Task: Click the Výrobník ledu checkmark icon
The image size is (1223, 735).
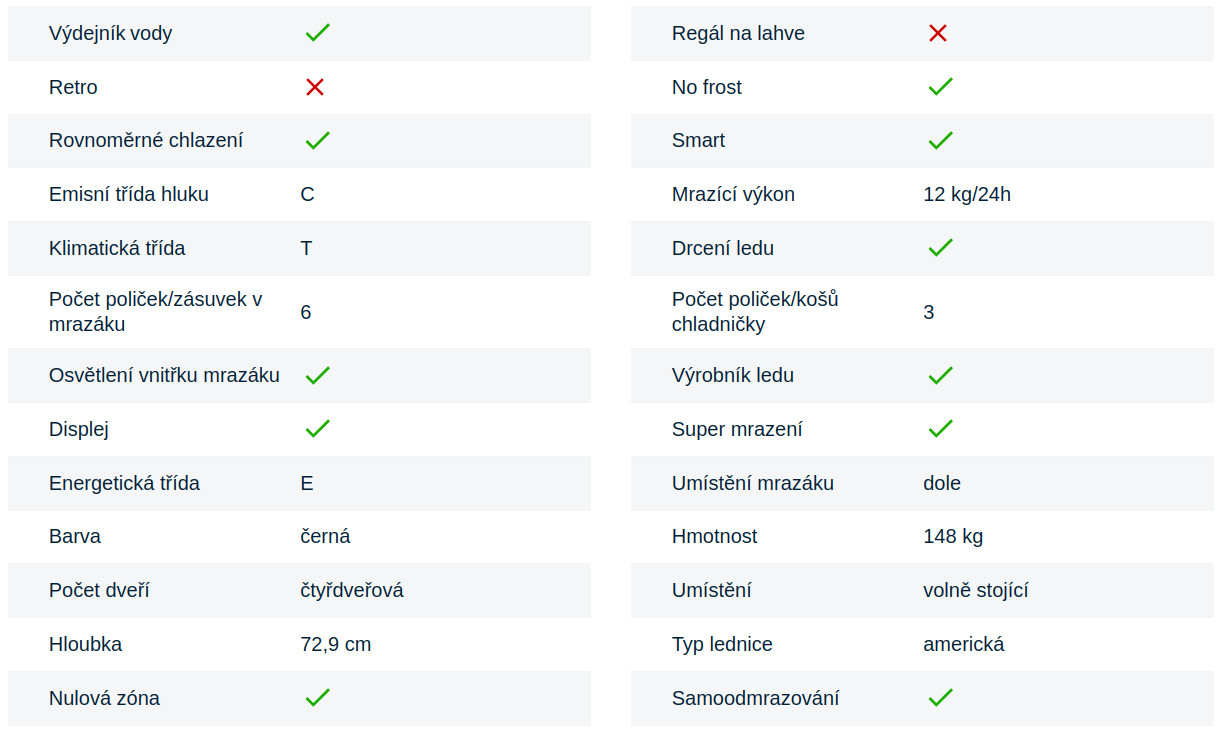Action: (x=940, y=376)
